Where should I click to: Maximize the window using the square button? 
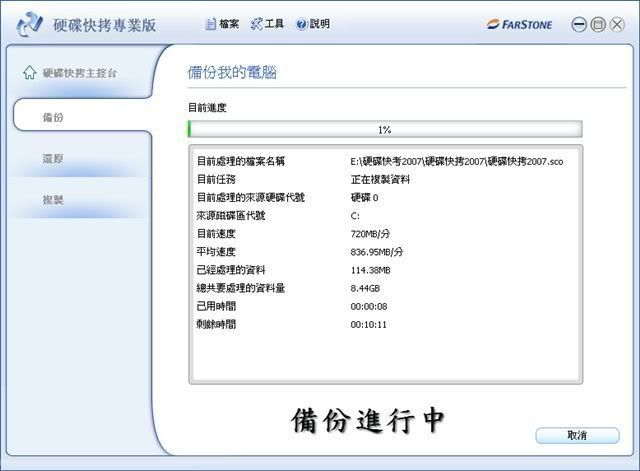pyautogui.click(x=598, y=24)
